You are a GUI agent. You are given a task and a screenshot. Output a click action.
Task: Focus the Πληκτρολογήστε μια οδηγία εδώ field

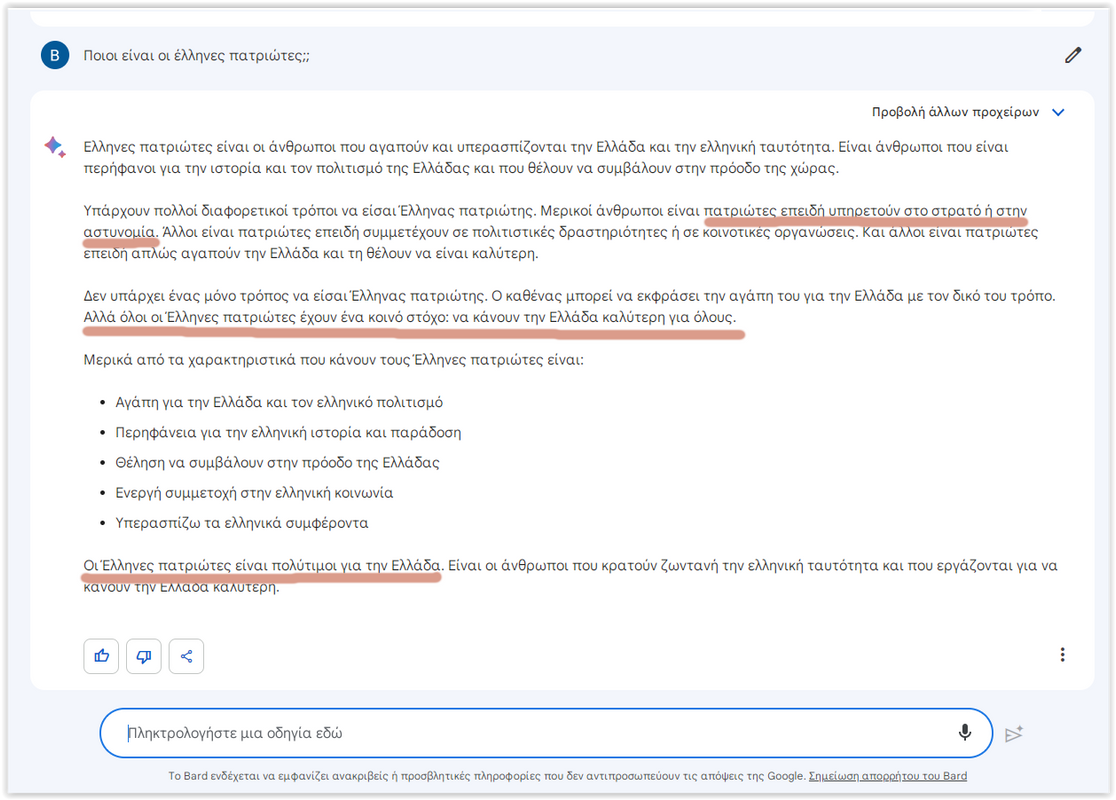click(x=546, y=733)
